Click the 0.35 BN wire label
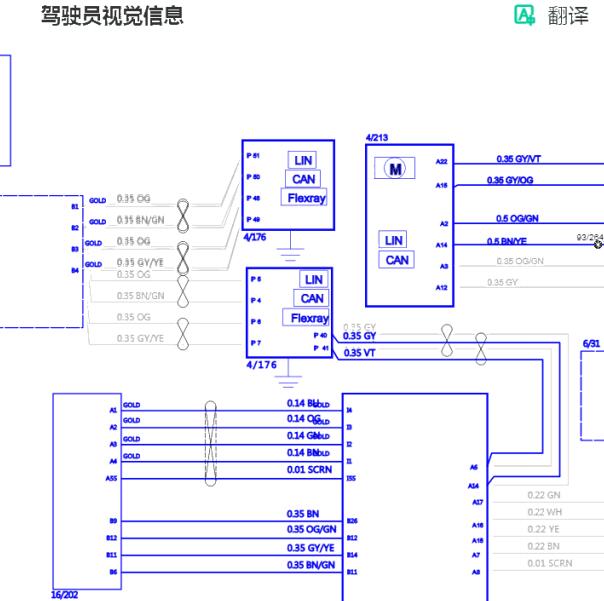This screenshot has width=604, height=601. tap(303, 514)
